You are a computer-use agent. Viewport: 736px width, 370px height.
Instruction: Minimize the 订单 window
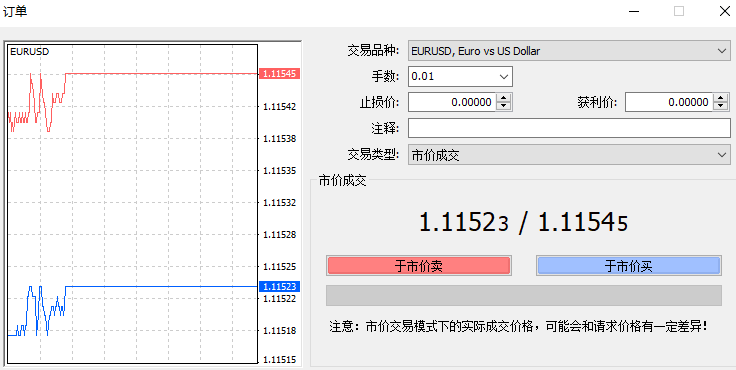pyautogui.click(x=634, y=11)
